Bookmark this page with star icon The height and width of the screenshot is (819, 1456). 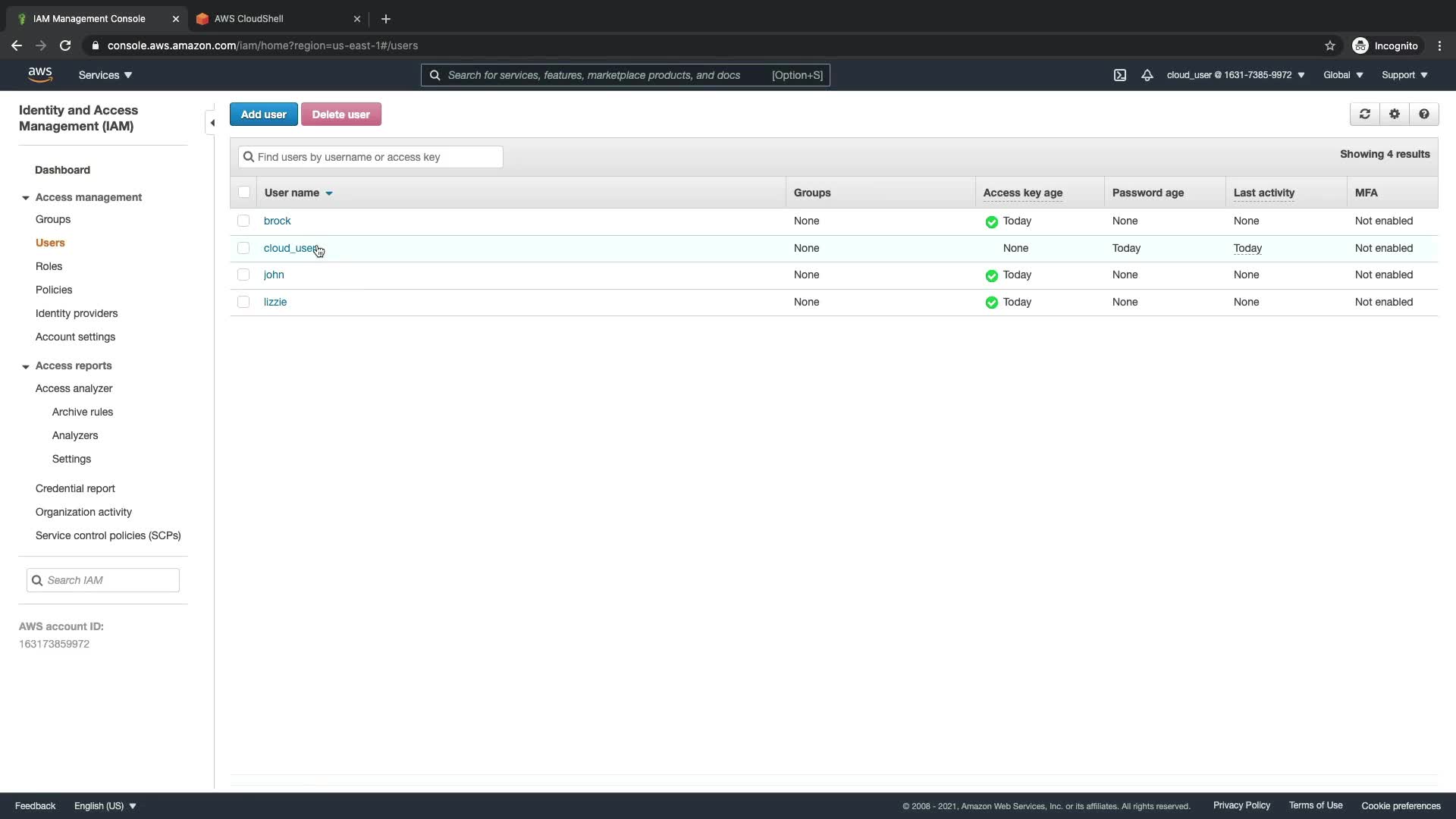coord(1329,45)
